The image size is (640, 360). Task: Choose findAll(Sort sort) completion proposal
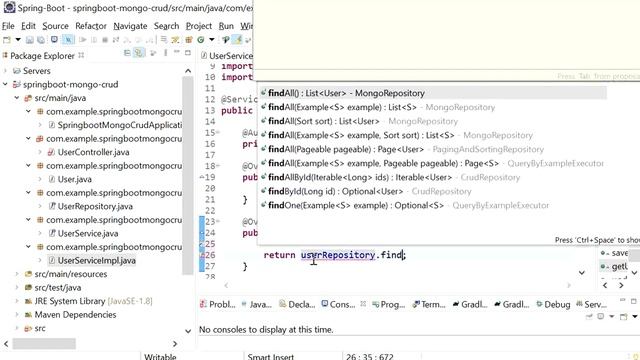433,121
